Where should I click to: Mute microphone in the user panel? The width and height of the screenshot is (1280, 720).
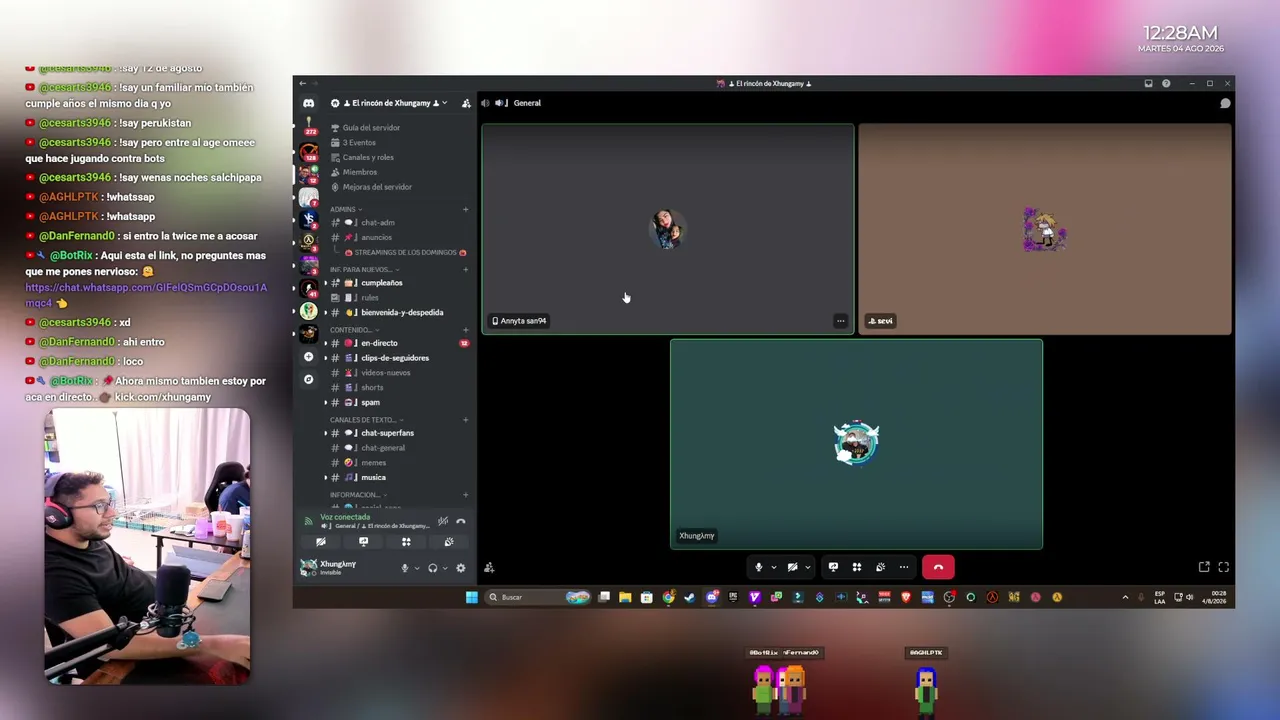coord(405,568)
